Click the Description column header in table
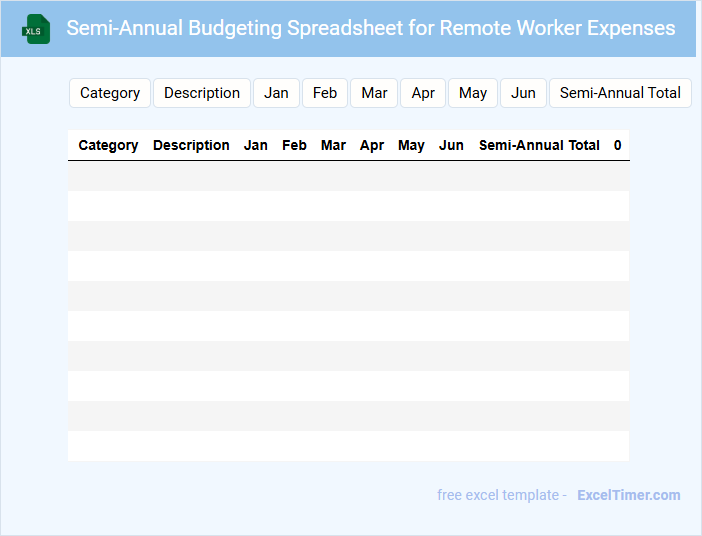This screenshot has height=536, width=702. [191, 145]
